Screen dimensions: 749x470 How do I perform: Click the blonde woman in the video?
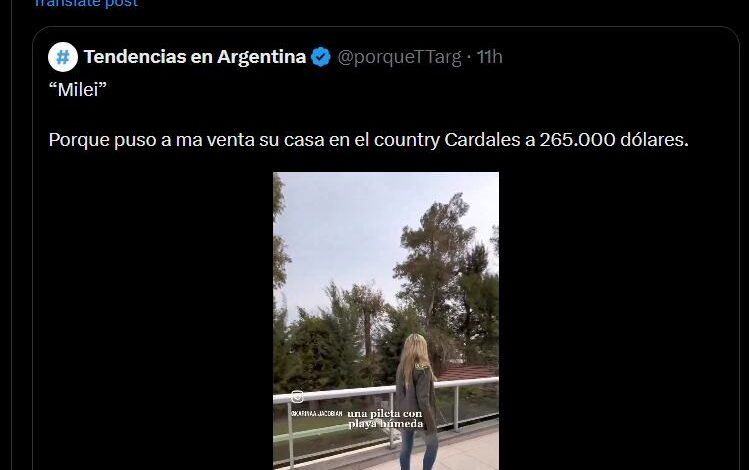click(x=417, y=401)
